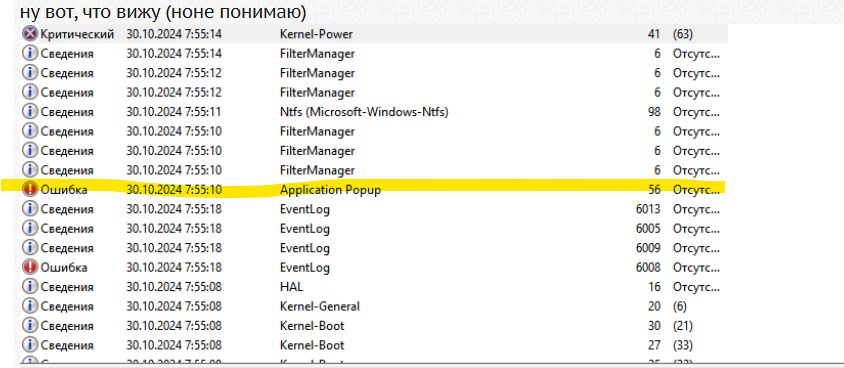
Task: Click the info icon on the EventLog 6013 row
Action: [30, 209]
